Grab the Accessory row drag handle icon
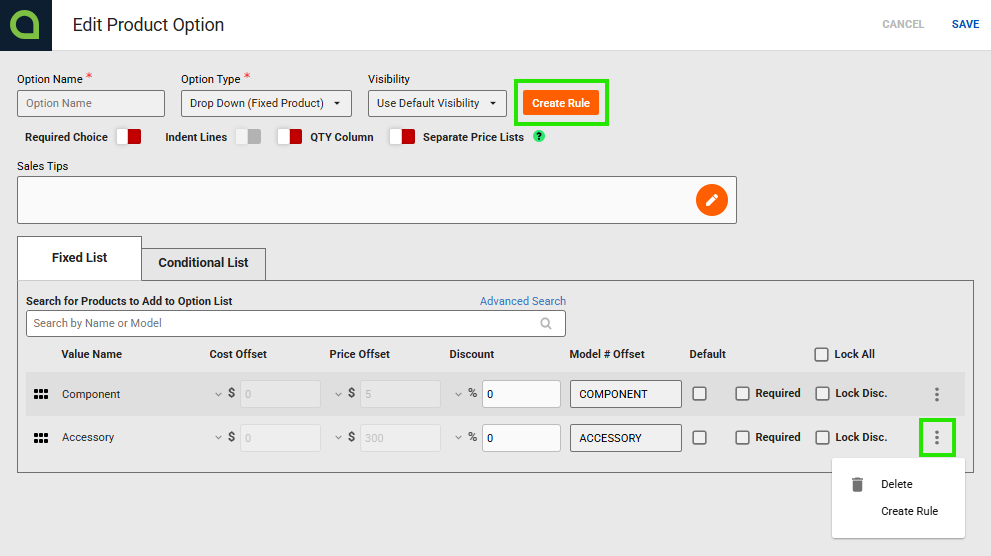 click(41, 438)
